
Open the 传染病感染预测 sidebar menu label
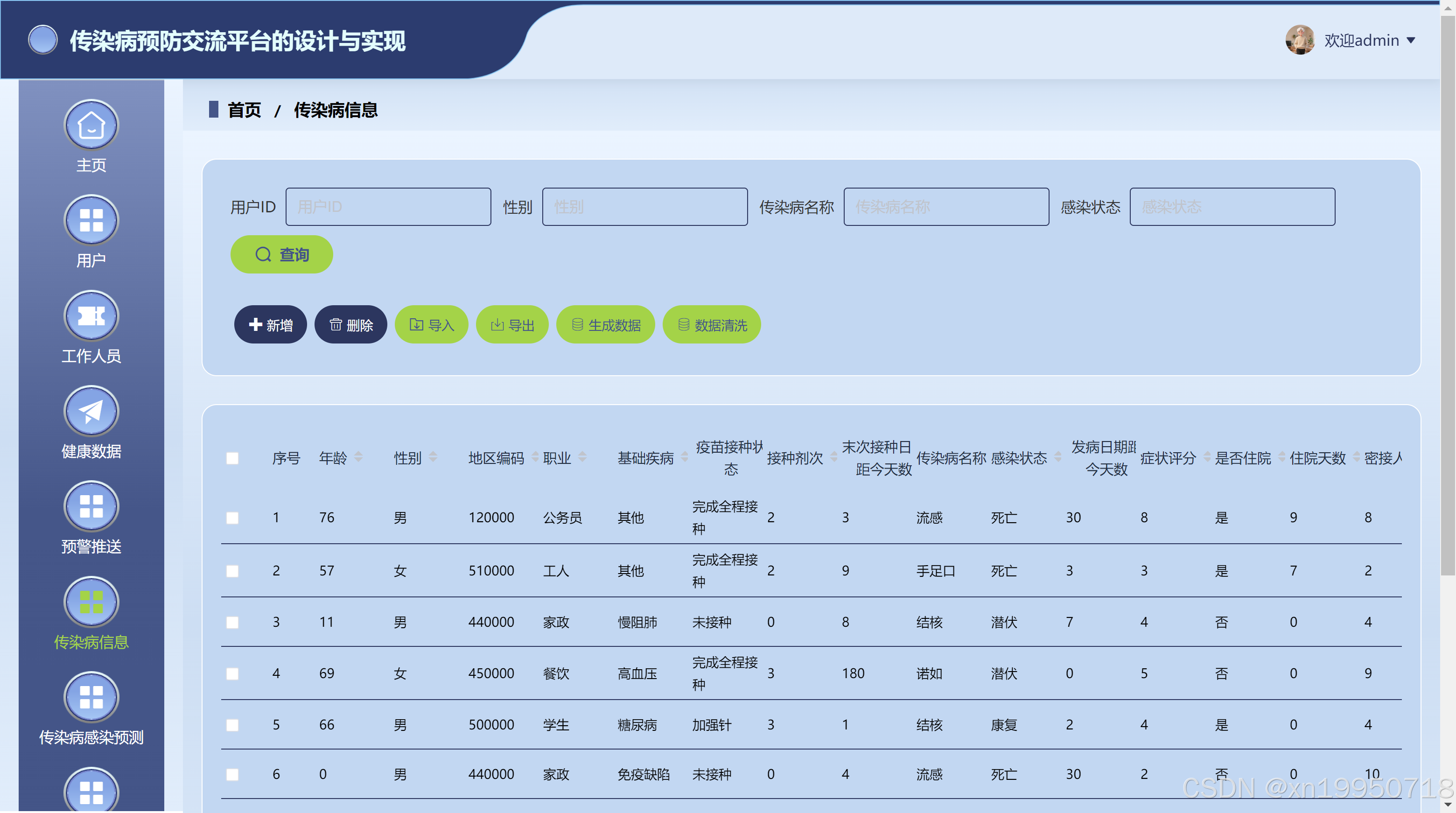(91, 737)
